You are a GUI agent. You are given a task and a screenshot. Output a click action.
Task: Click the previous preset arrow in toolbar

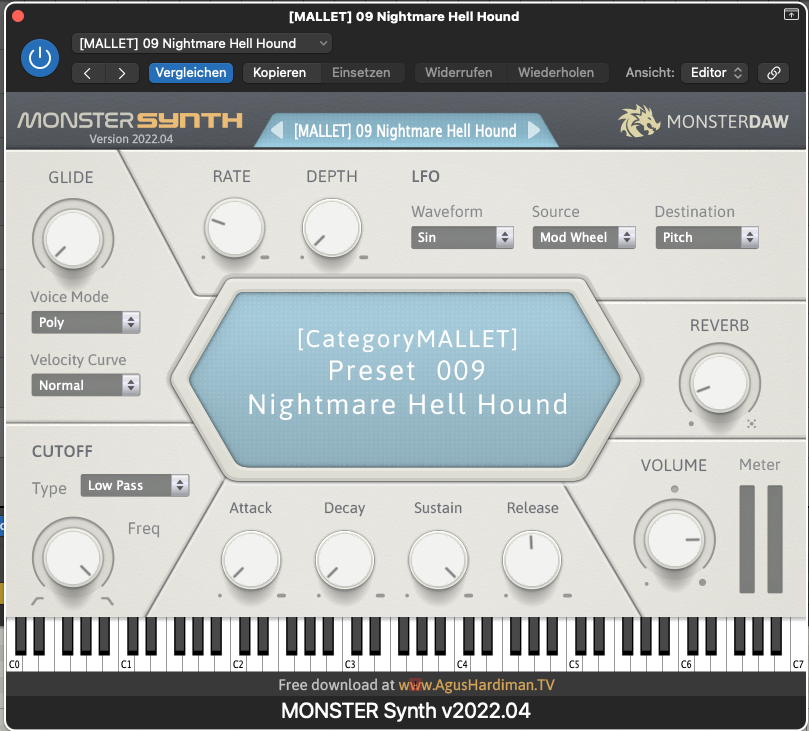click(88, 73)
